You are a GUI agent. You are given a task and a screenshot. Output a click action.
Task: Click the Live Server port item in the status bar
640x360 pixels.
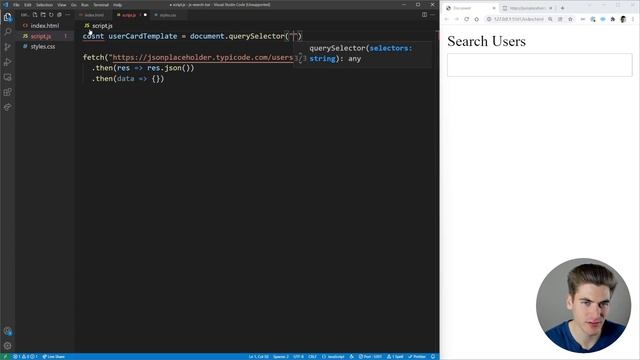point(370,357)
